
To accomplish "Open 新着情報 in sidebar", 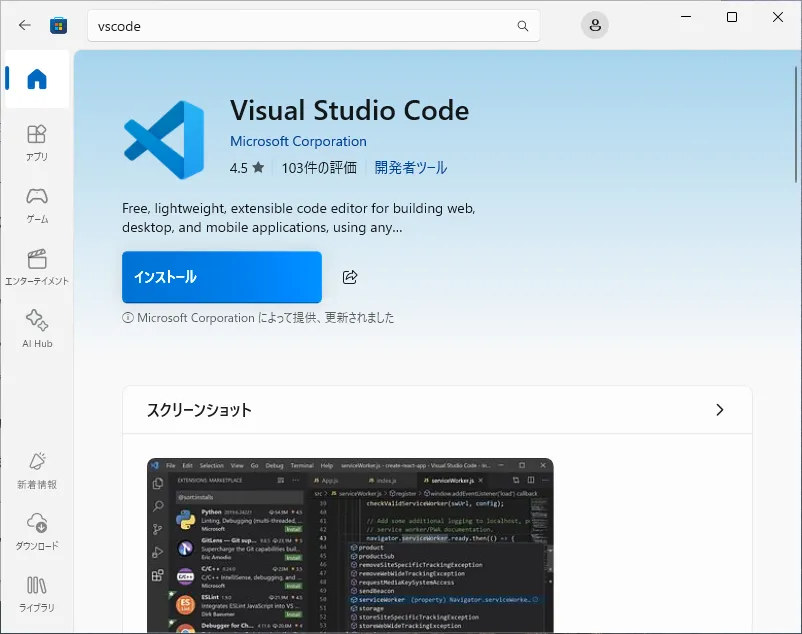I will [37, 470].
